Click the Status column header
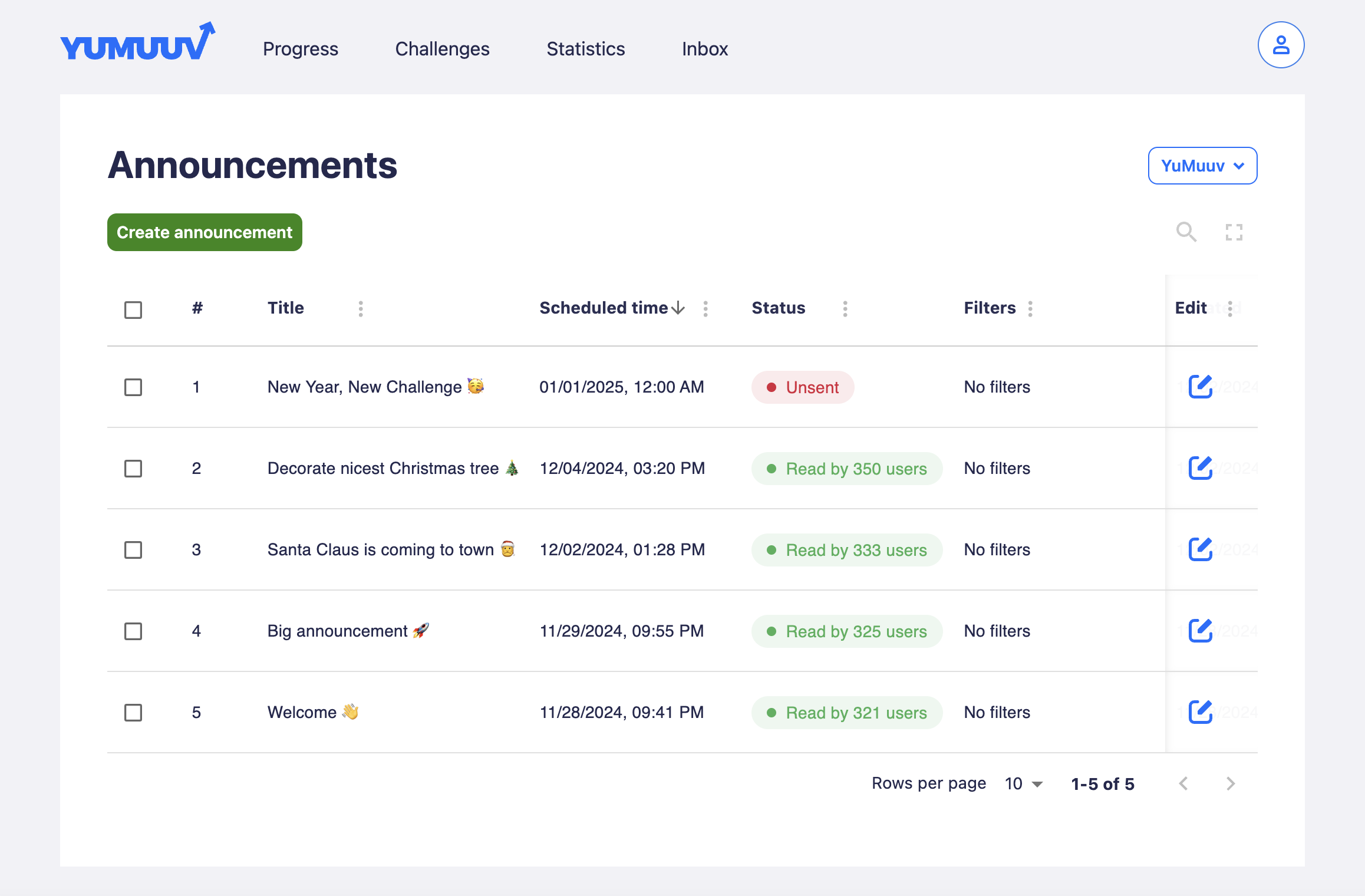This screenshot has height=896, width=1365. pyautogui.click(x=779, y=308)
